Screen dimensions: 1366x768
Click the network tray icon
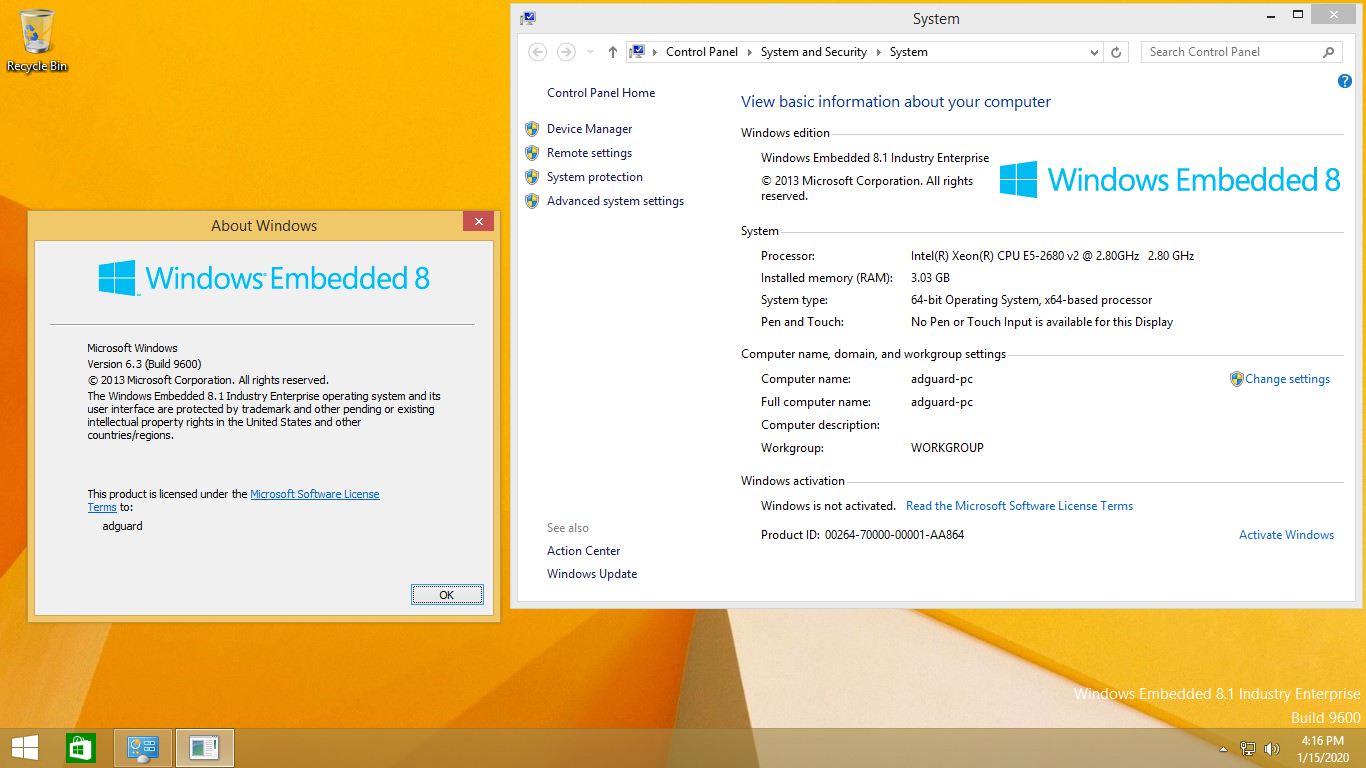[1248, 748]
